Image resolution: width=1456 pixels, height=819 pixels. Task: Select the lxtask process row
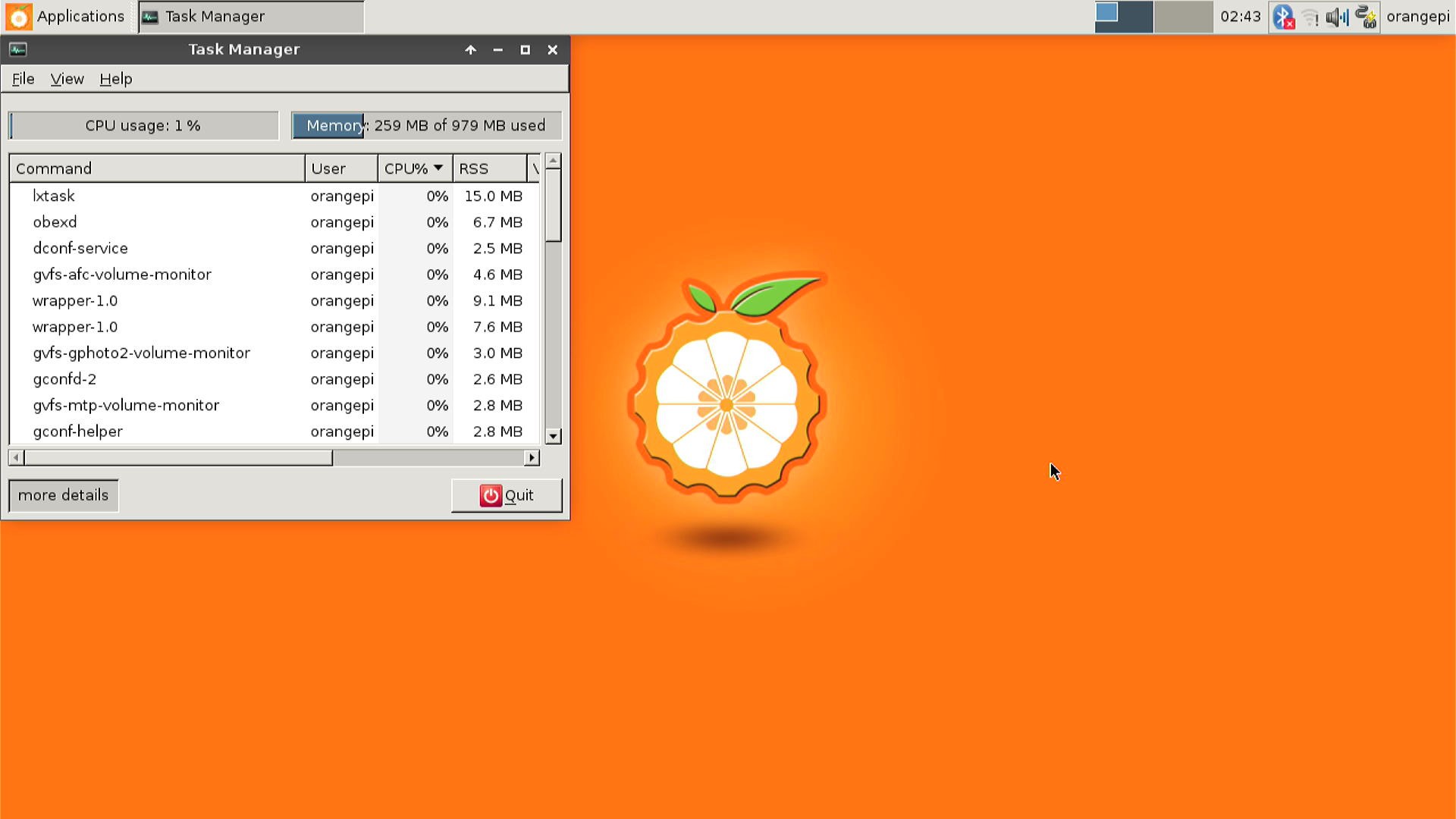pyautogui.click(x=275, y=196)
